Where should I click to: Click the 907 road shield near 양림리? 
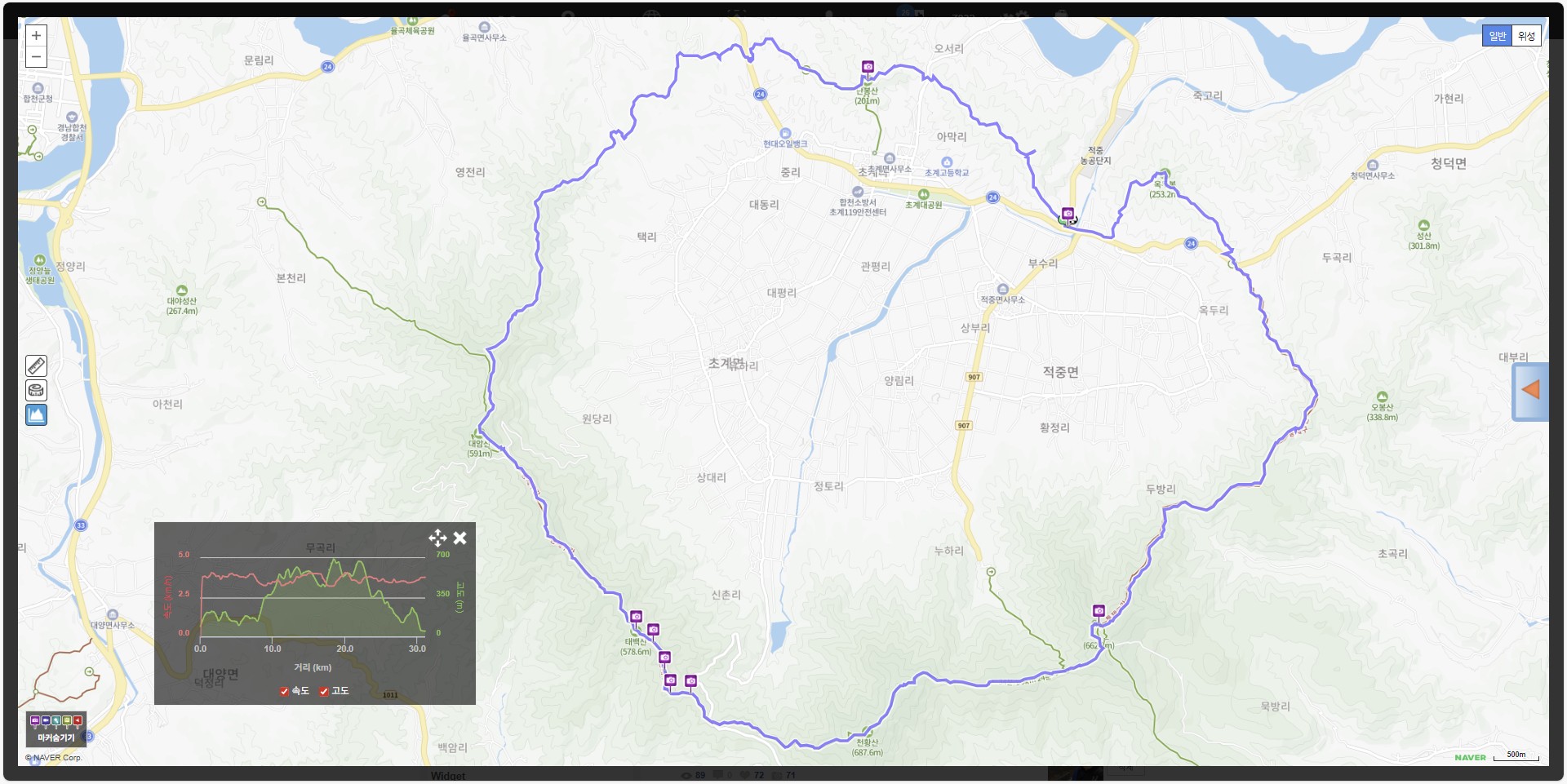(974, 377)
